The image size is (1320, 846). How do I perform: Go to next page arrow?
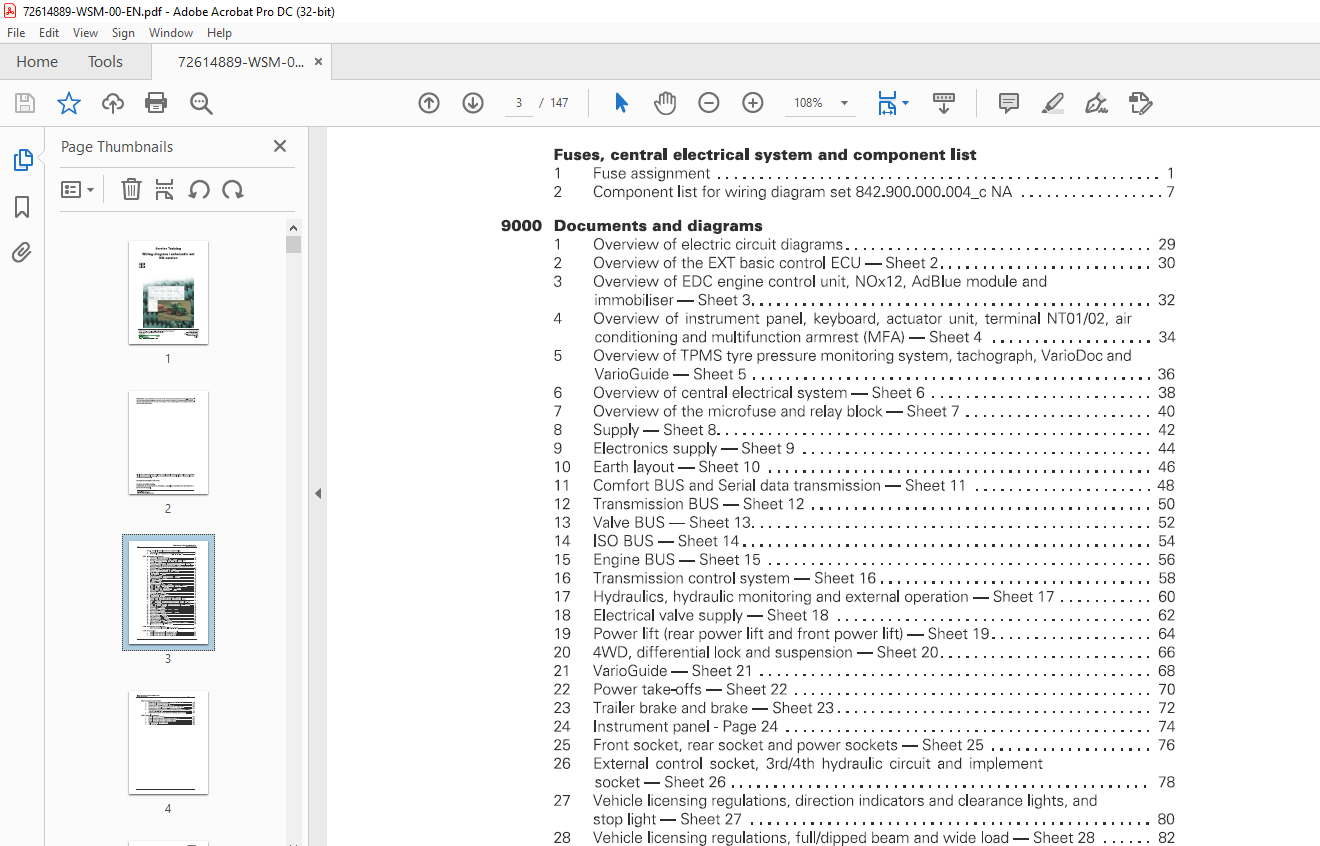[473, 103]
